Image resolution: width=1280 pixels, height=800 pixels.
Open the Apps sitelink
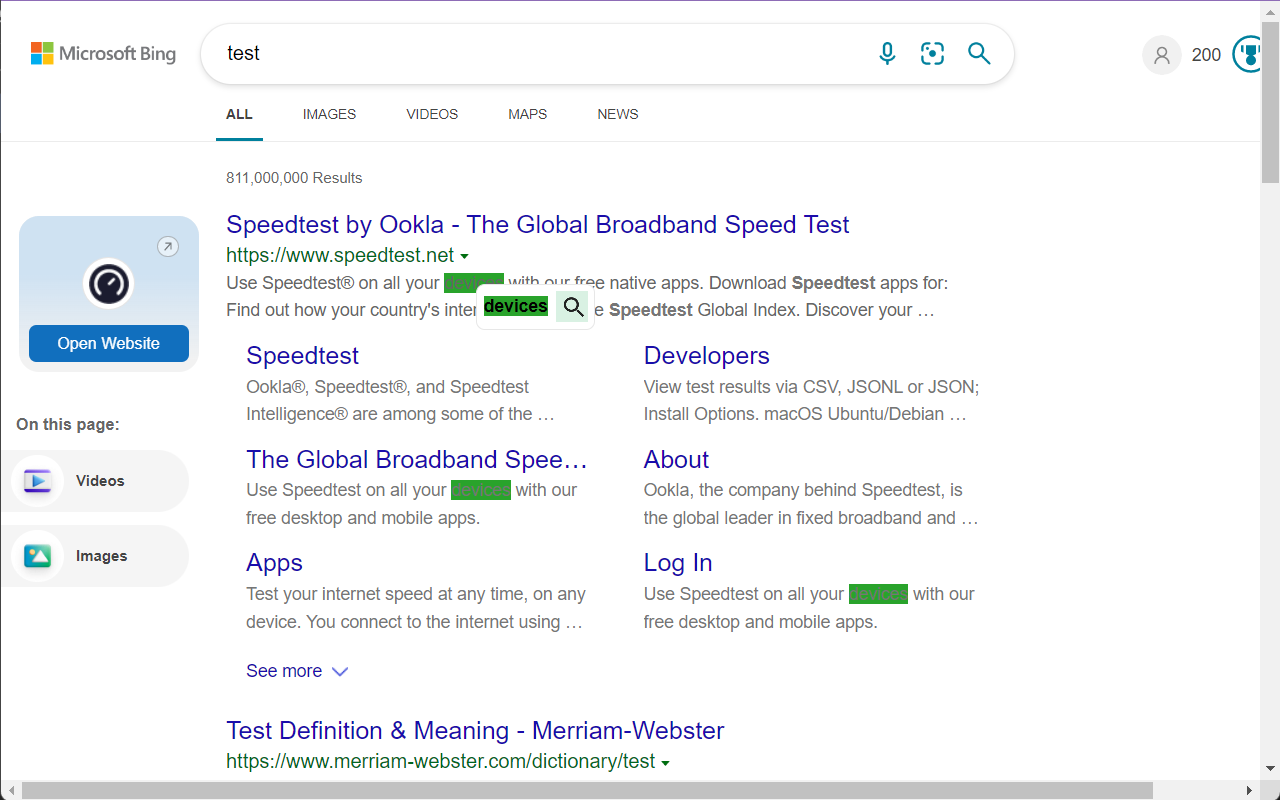click(x=274, y=562)
